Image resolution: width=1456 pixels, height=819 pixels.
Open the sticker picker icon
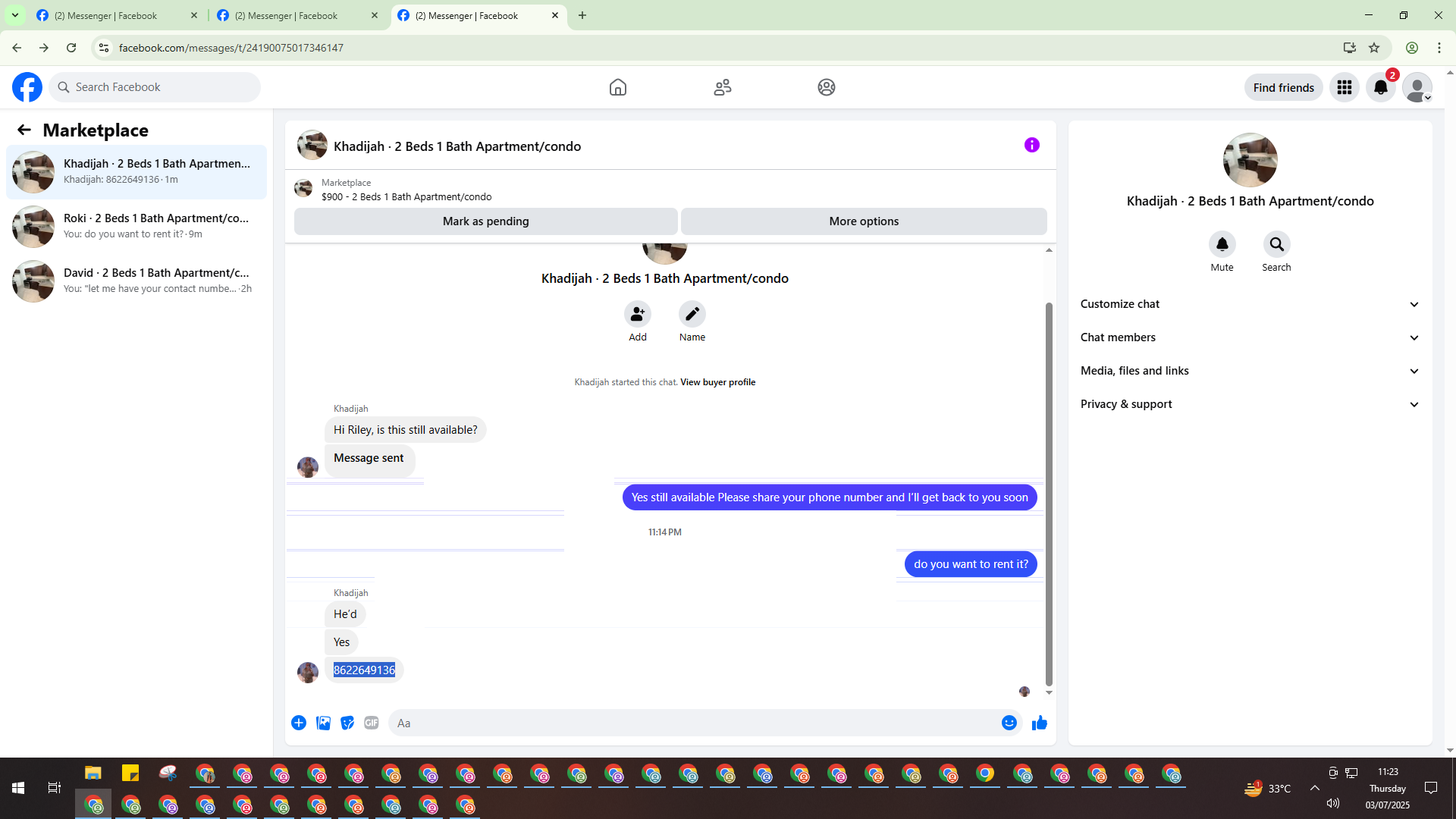(347, 723)
